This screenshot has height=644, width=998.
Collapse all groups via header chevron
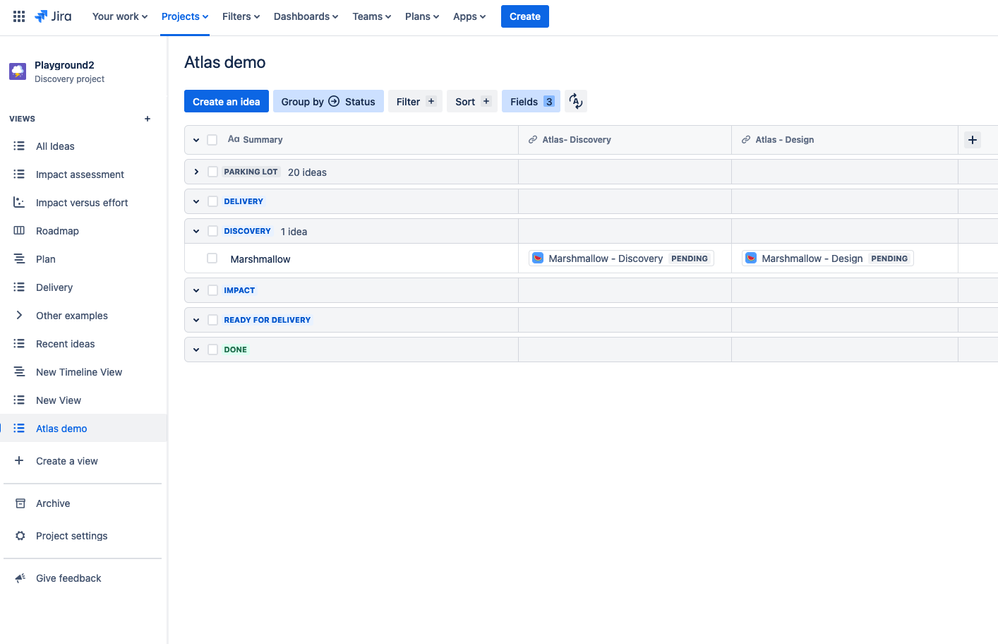pyautogui.click(x=196, y=140)
